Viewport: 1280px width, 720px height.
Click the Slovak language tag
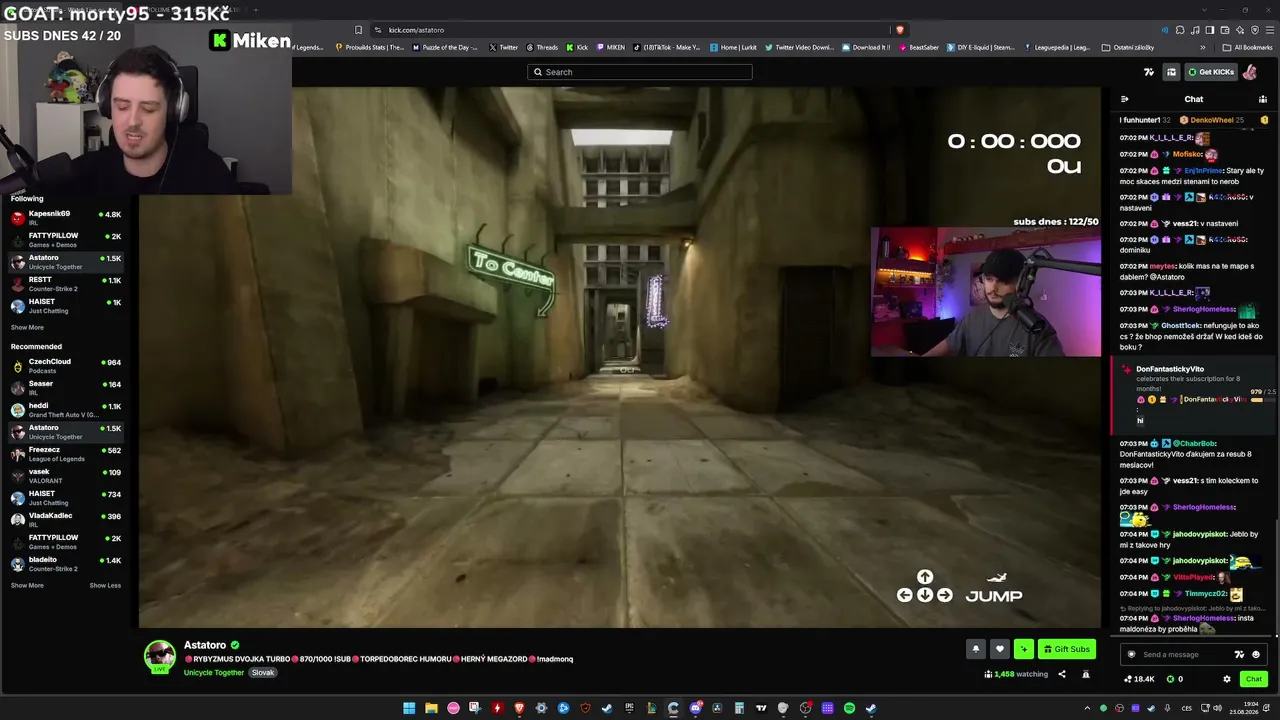pos(263,672)
